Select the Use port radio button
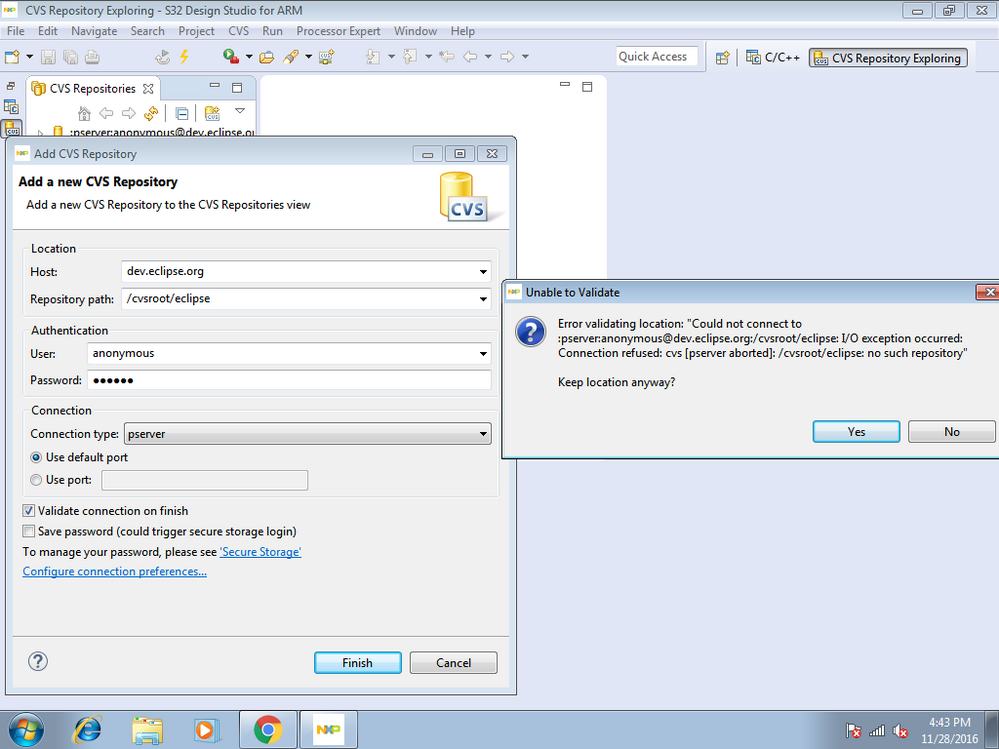The image size is (999, 749). coord(36,480)
